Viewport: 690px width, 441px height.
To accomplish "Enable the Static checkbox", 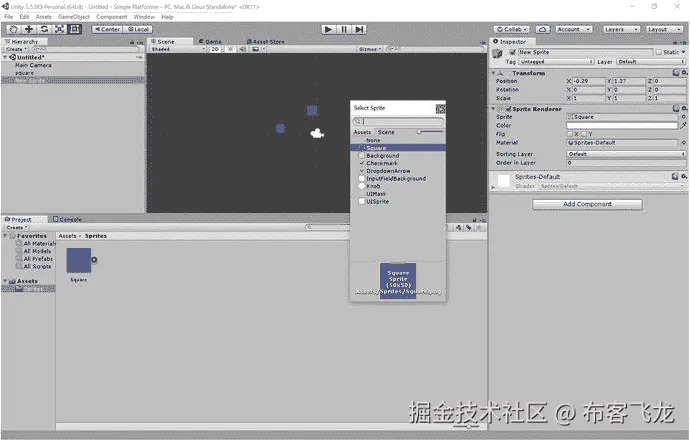I will pos(659,52).
